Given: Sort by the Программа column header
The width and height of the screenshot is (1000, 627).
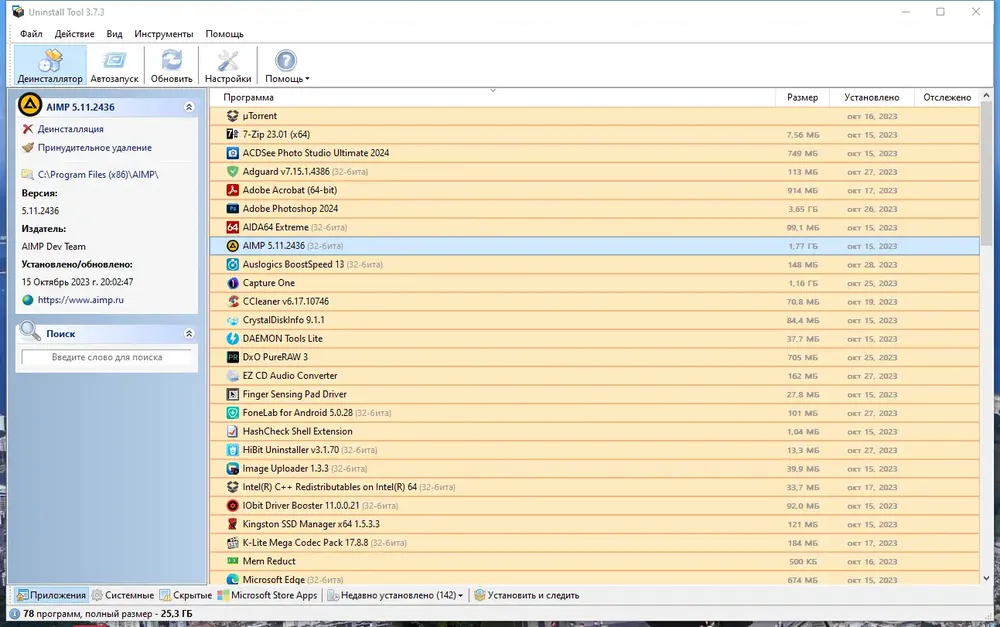Looking at the screenshot, I should [x=492, y=98].
